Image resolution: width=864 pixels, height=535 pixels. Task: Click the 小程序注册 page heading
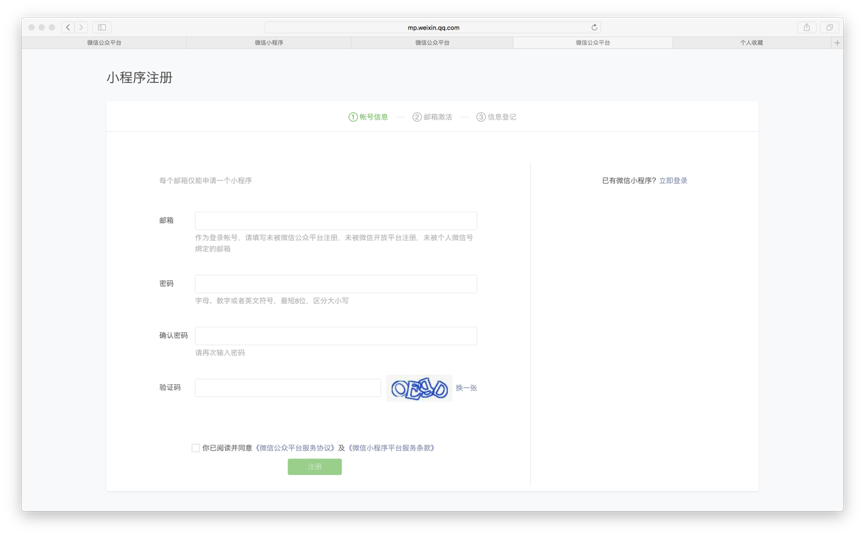[x=139, y=78]
